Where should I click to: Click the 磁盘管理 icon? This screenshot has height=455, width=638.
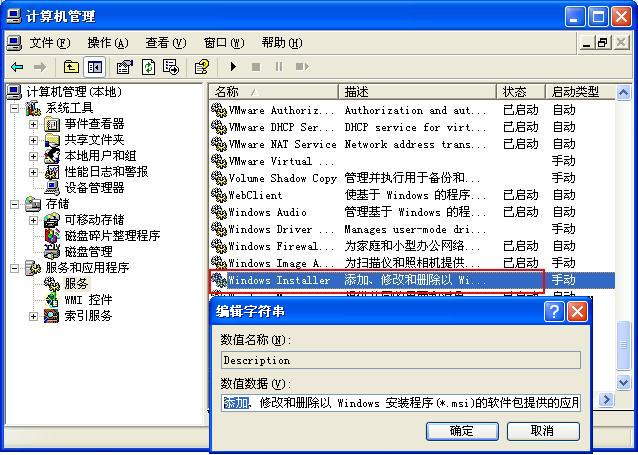tap(52, 252)
